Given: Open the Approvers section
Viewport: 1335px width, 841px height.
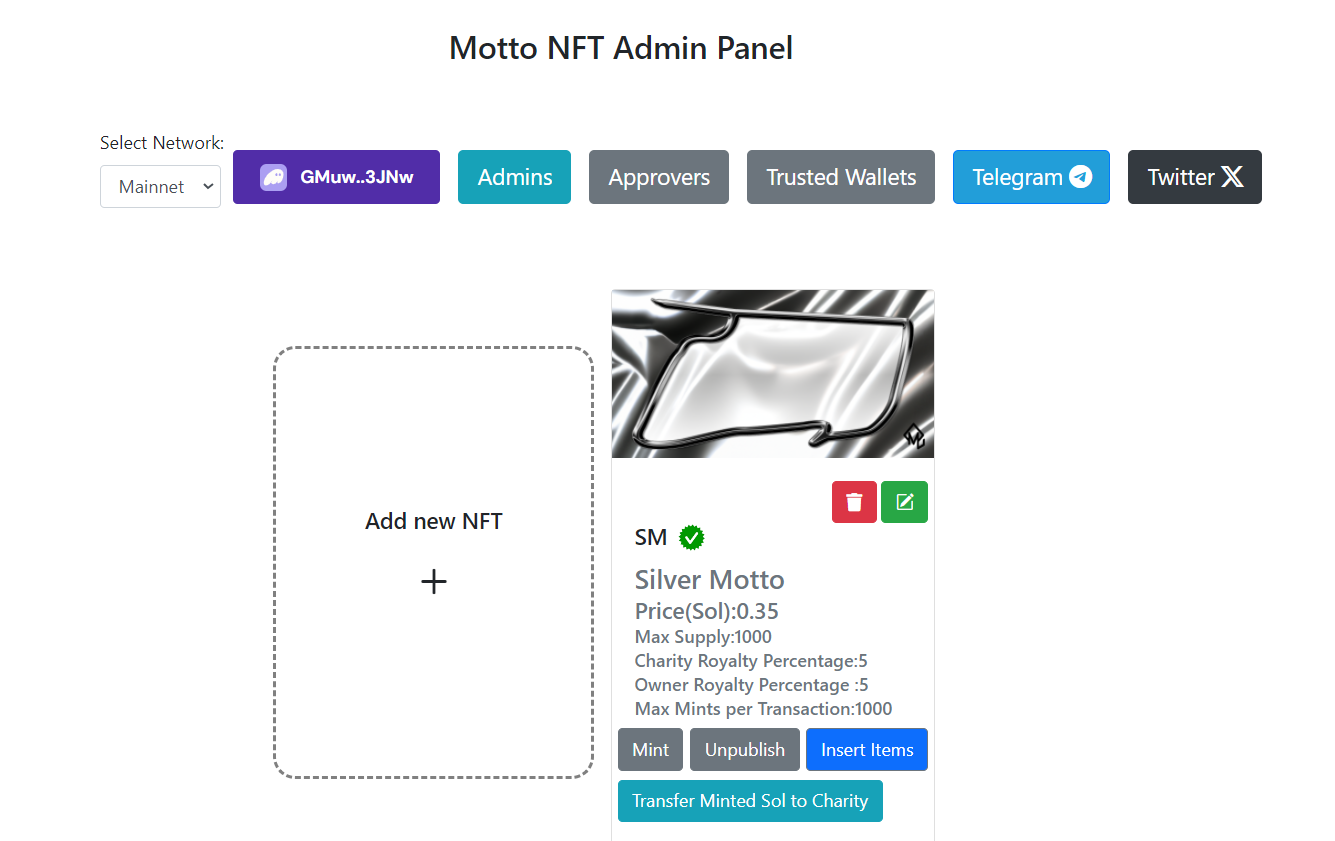Looking at the screenshot, I should pyautogui.click(x=659, y=177).
